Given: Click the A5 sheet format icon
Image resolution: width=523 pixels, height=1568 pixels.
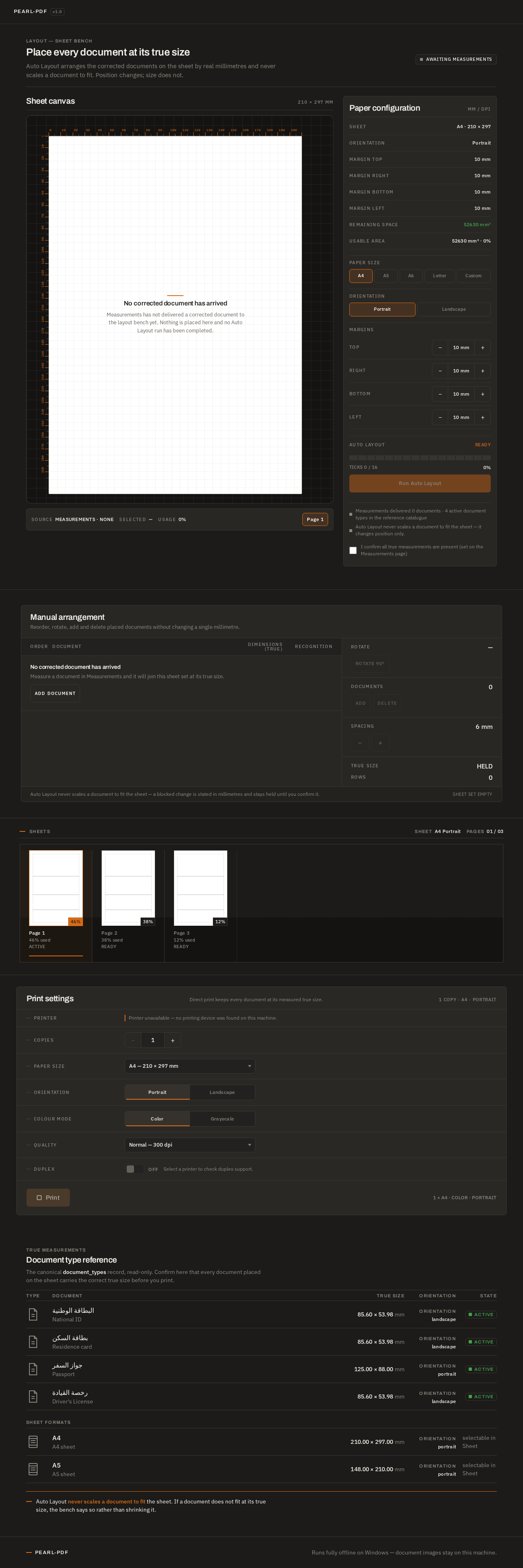Looking at the screenshot, I should [33, 1470].
